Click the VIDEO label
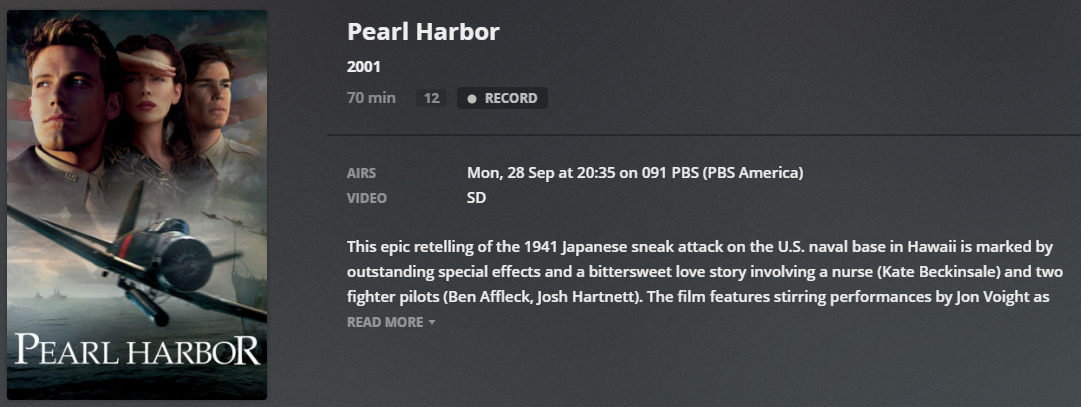Image resolution: width=1081 pixels, height=407 pixels. point(367,198)
